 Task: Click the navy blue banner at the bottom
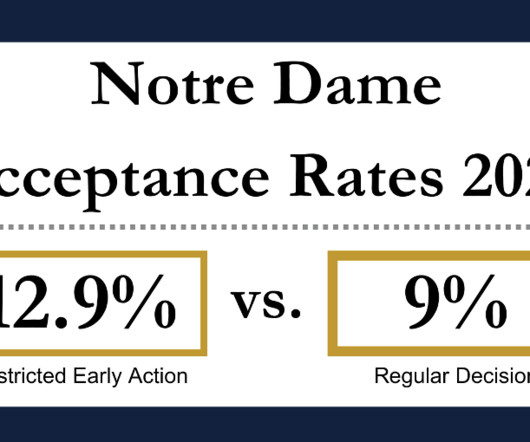(x=265, y=424)
